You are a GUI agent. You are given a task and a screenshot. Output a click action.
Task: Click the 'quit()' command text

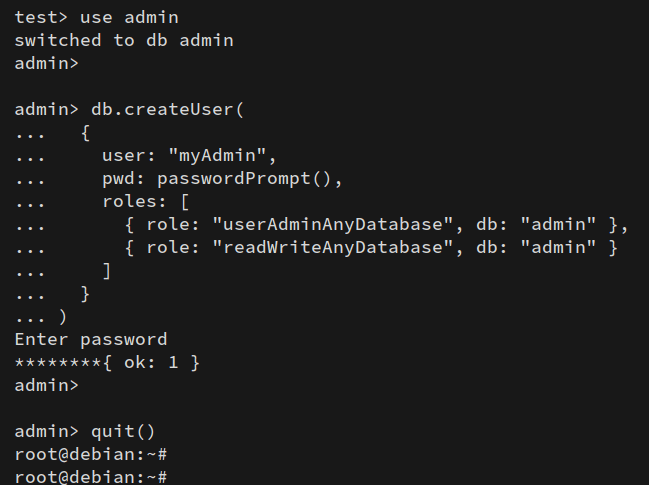tap(124, 432)
